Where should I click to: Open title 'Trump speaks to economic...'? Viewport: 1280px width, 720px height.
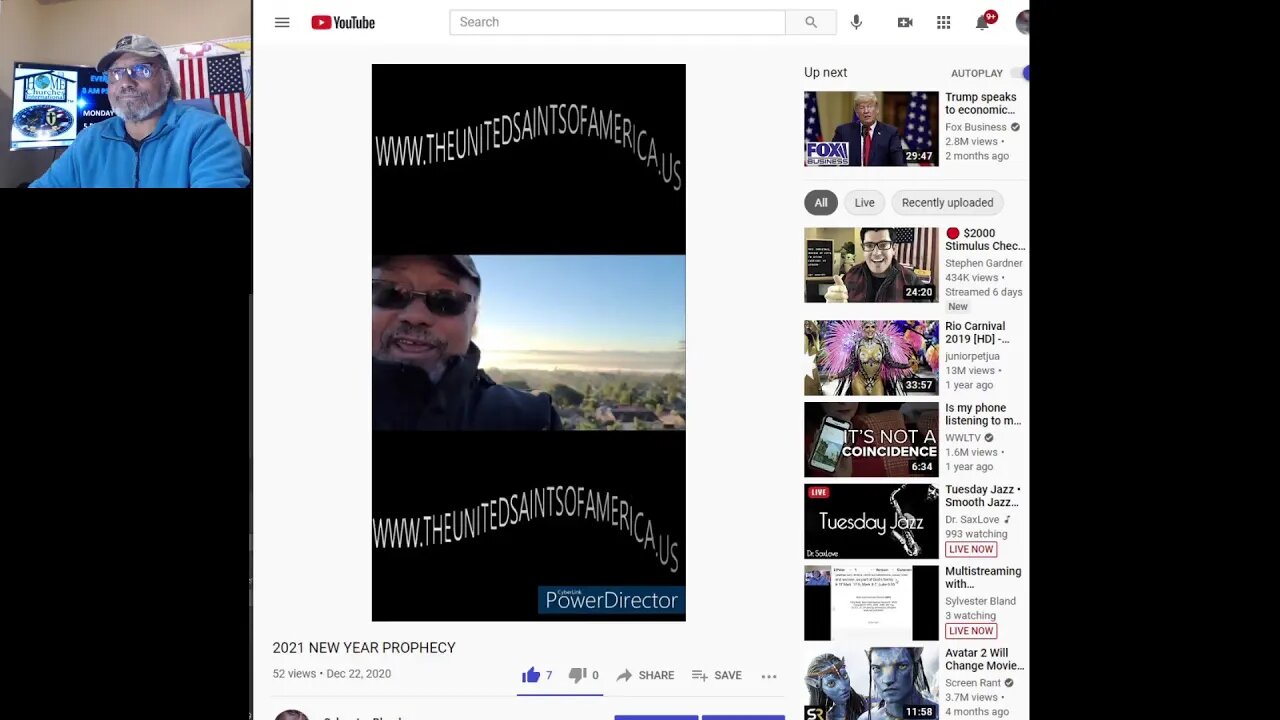(981, 104)
